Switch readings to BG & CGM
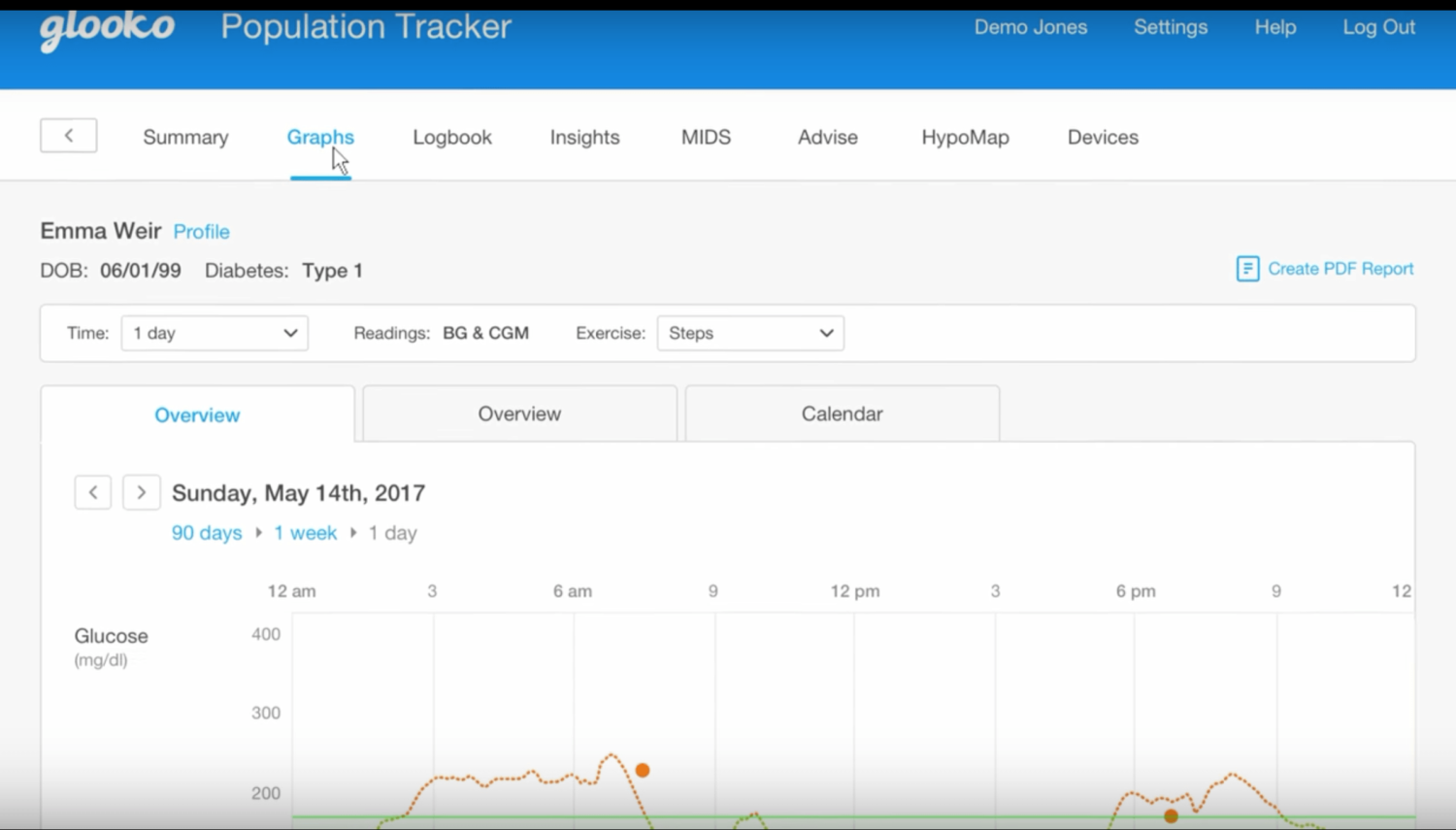This screenshot has width=1456, height=830. tap(486, 332)
